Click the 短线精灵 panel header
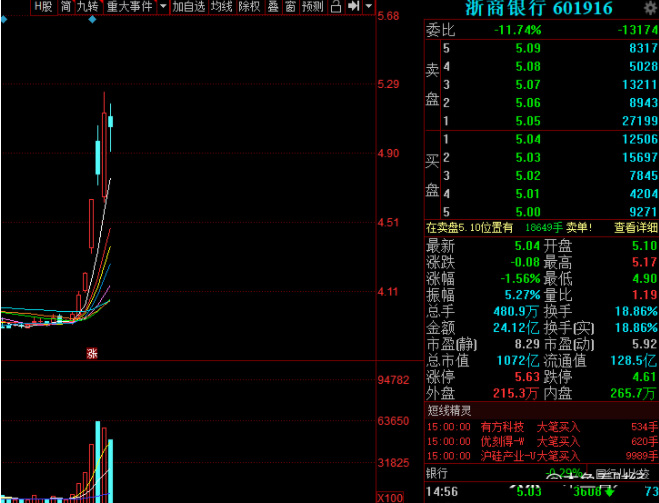The height and width of the screenshot is (503, 659). point(448,409)
